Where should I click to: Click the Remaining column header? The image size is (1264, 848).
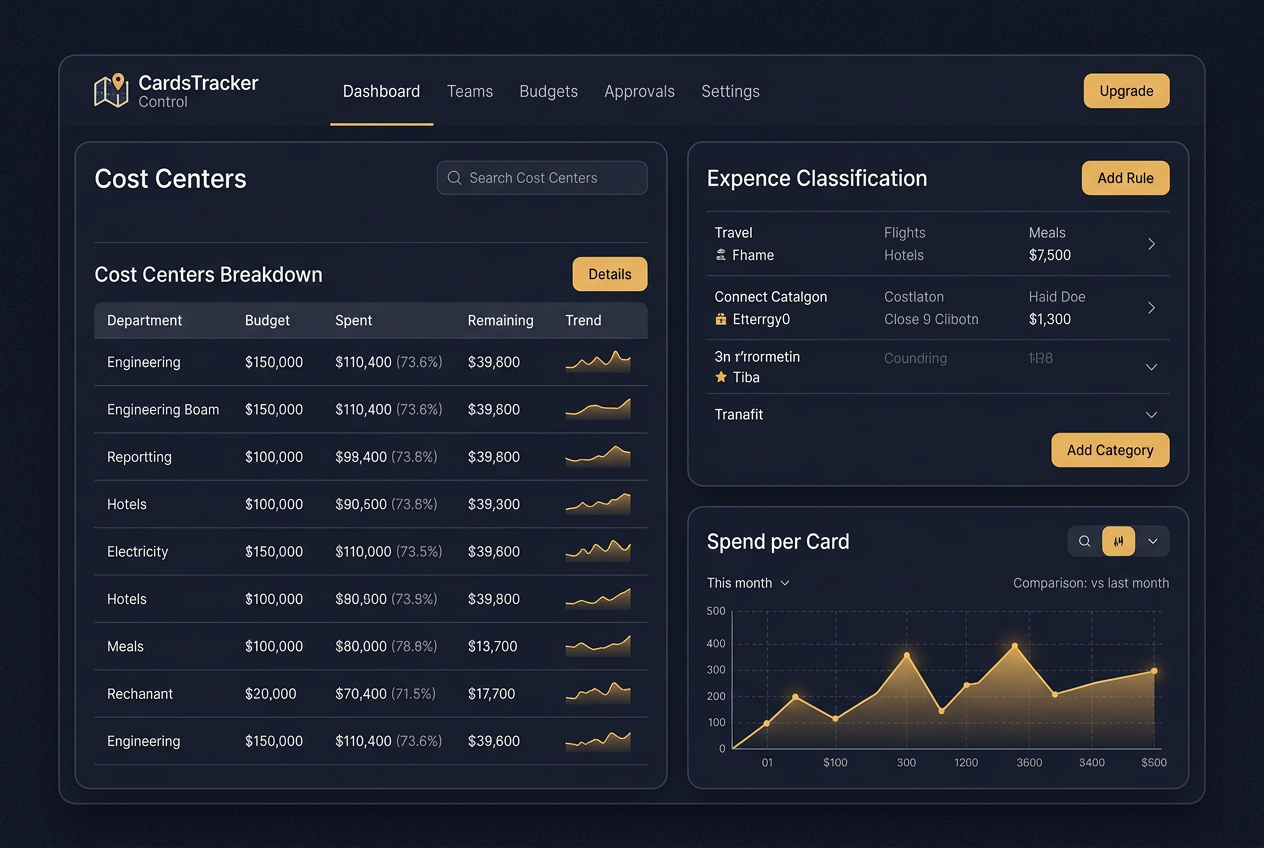[x=500, y=321]
